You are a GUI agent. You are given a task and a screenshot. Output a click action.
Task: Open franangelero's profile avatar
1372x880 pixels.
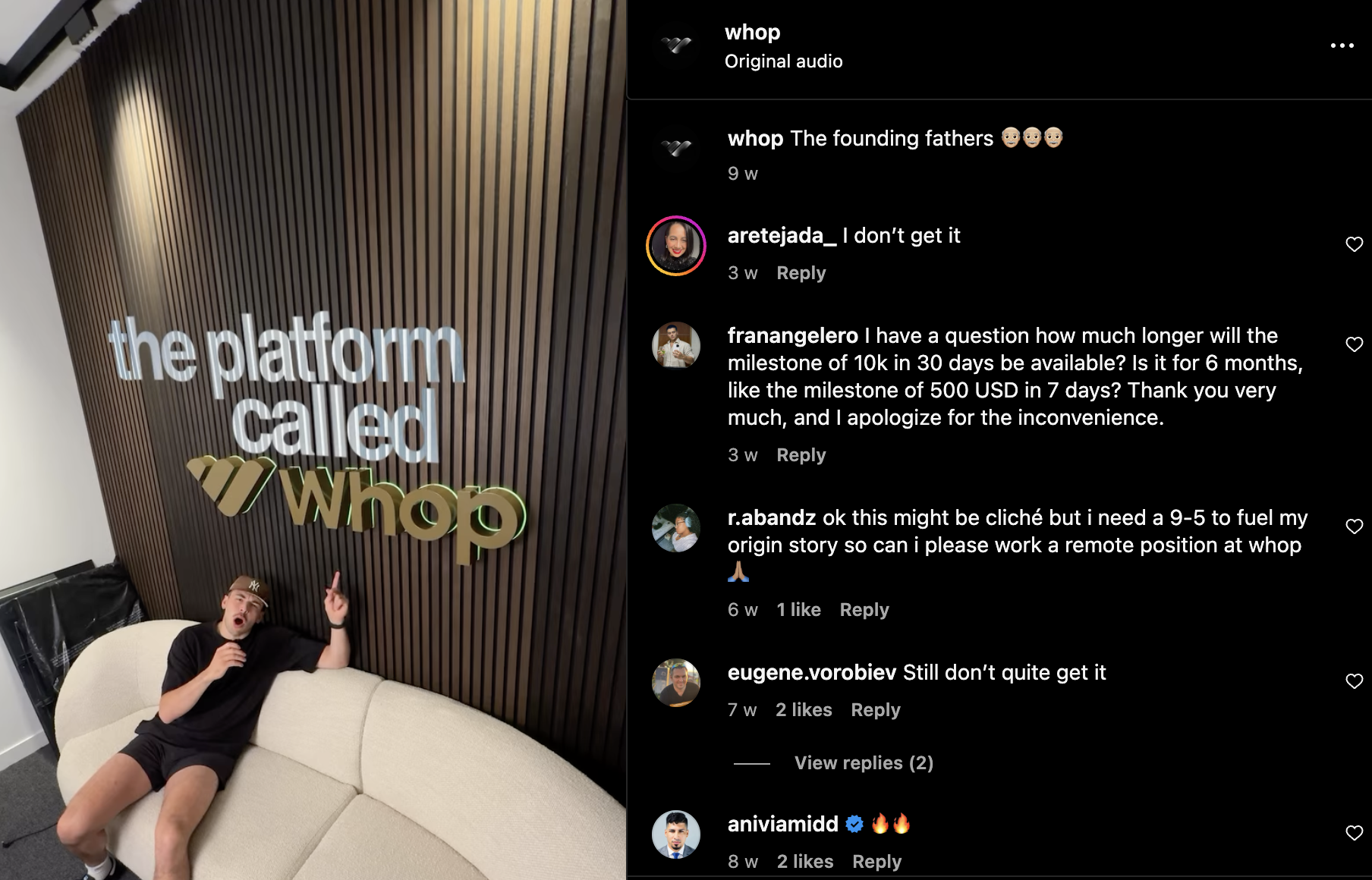[x=676, y=346]
